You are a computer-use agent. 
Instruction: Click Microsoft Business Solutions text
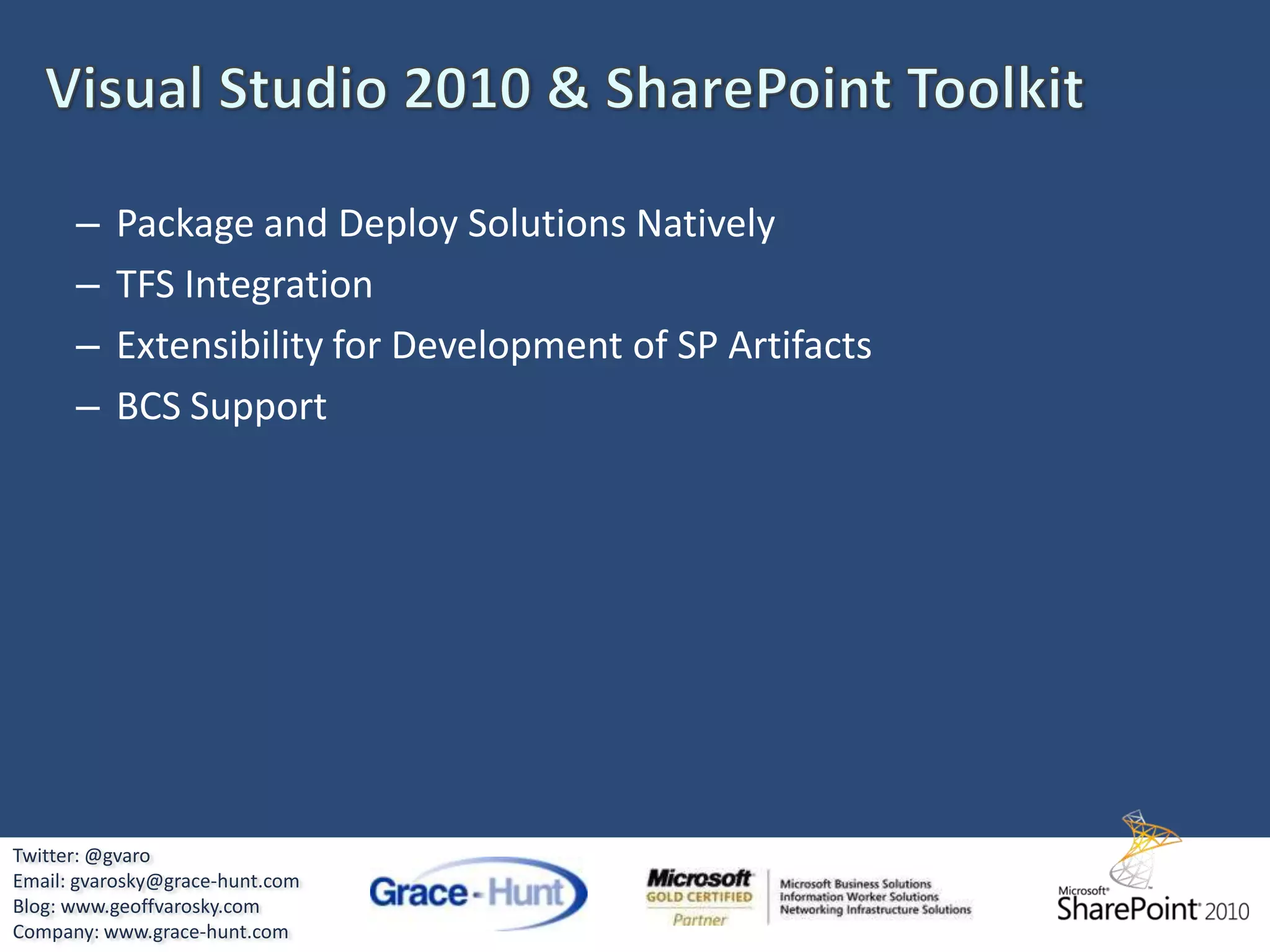(855, 884)
